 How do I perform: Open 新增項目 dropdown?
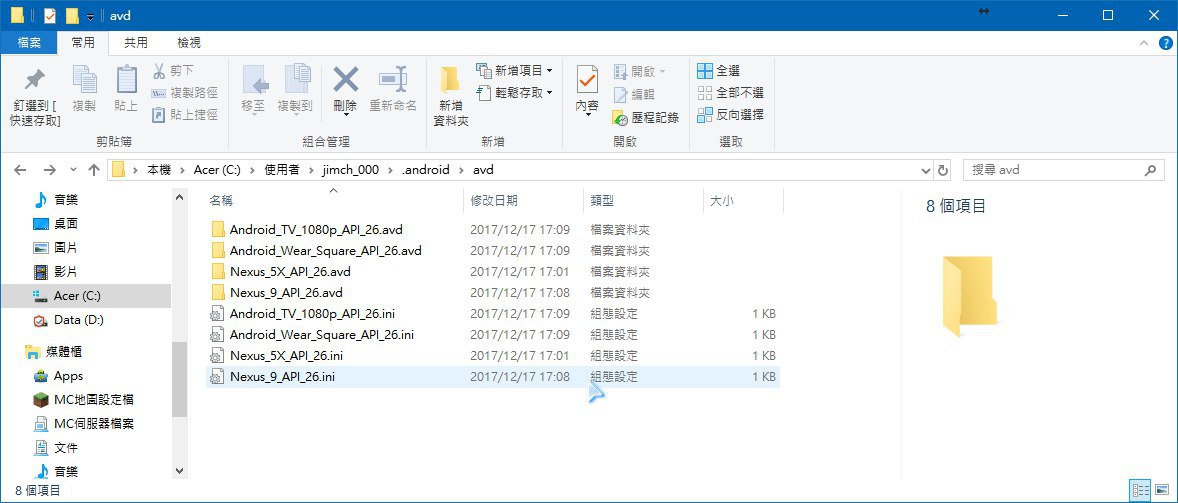pyautogui.click(x=515, y=71)
